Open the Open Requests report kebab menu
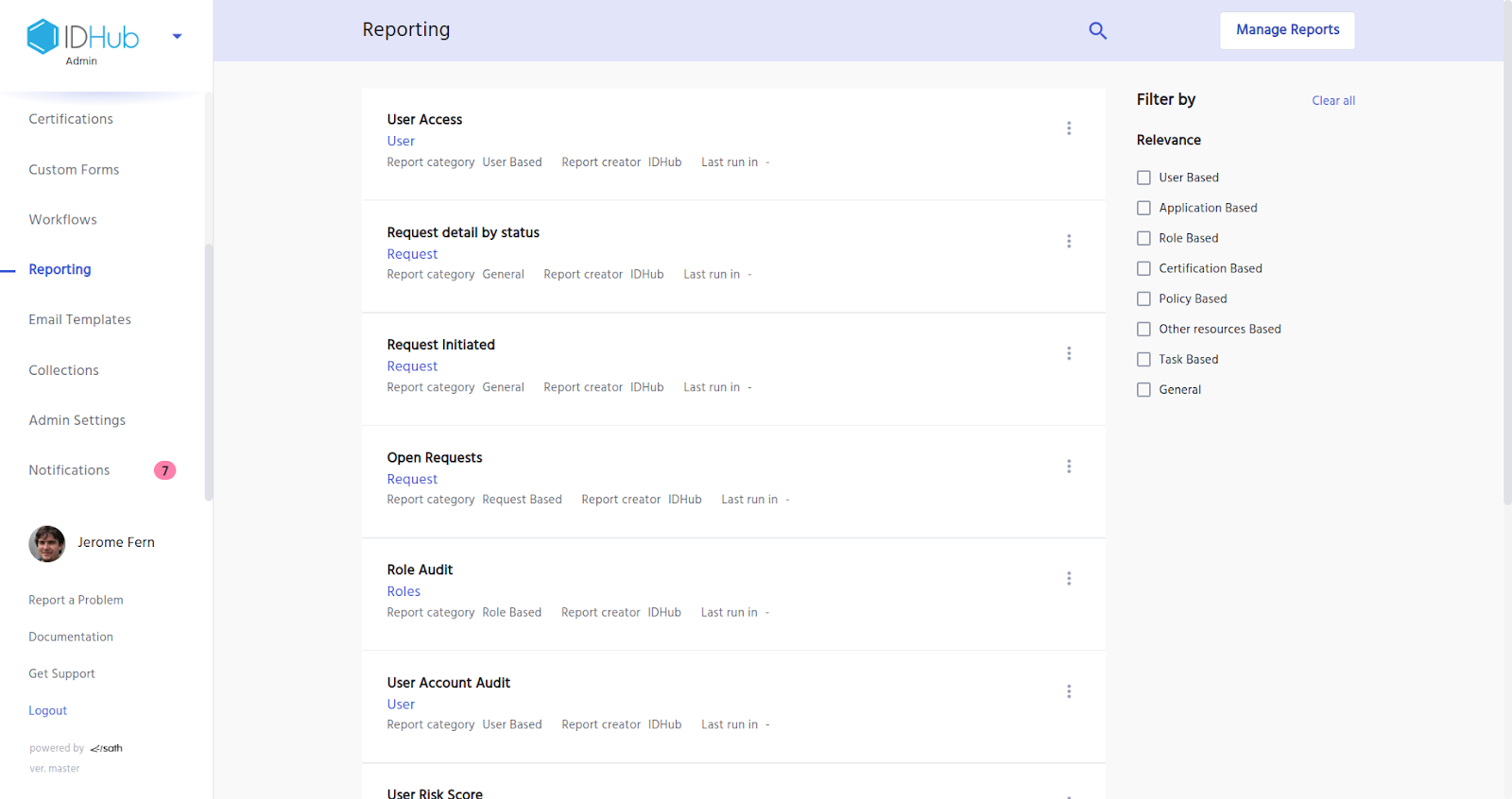The image size is (1512, 799). [x=1069, y=467]
